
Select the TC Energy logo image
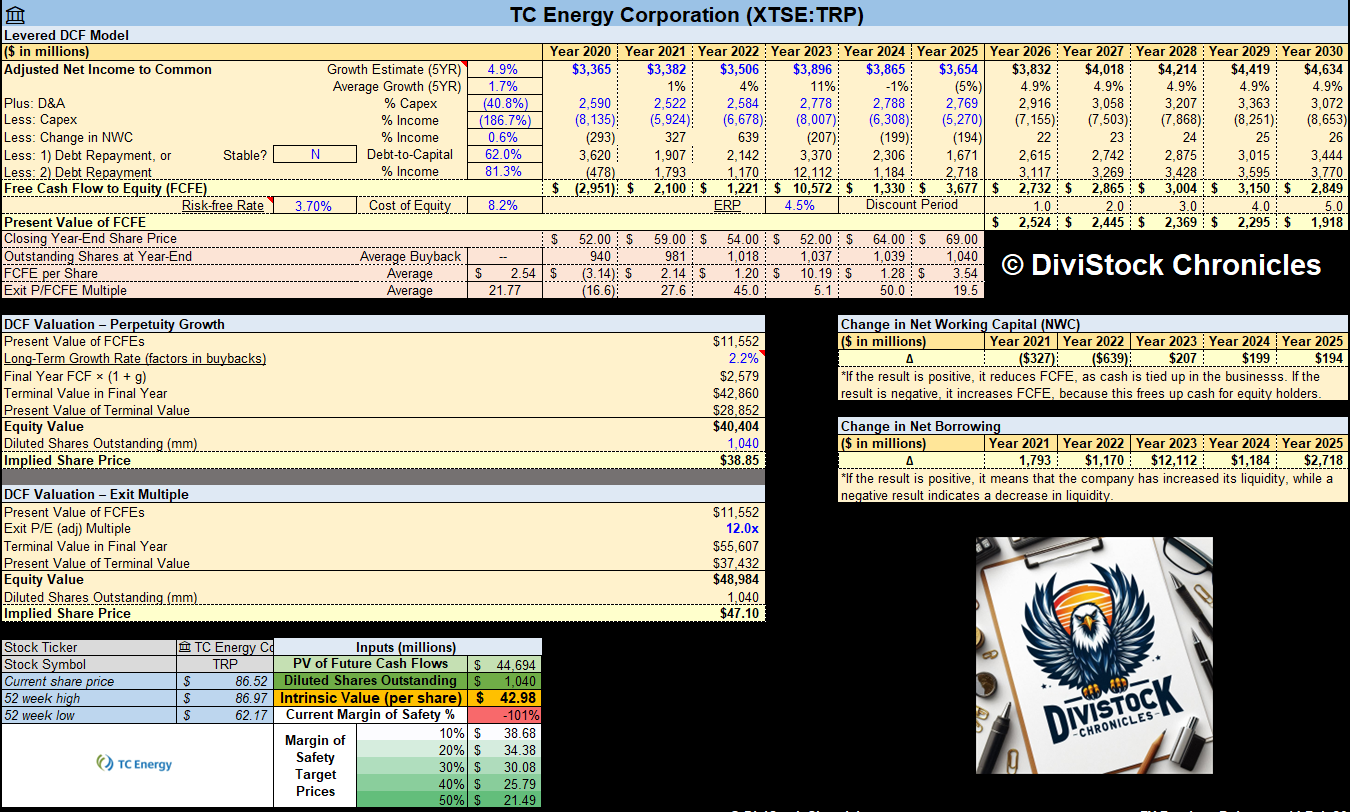134,764
